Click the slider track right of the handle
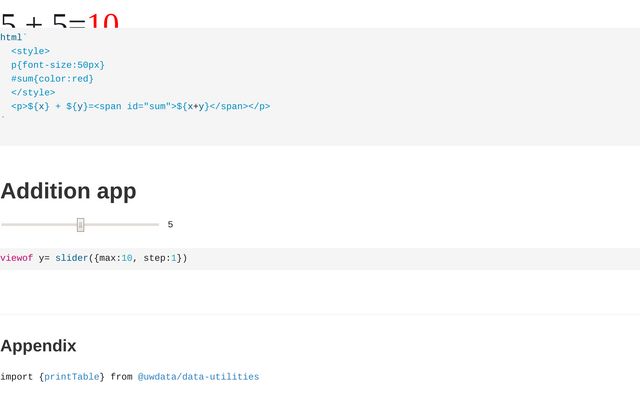This screenshot has height=400, width=640. point(121,224)
